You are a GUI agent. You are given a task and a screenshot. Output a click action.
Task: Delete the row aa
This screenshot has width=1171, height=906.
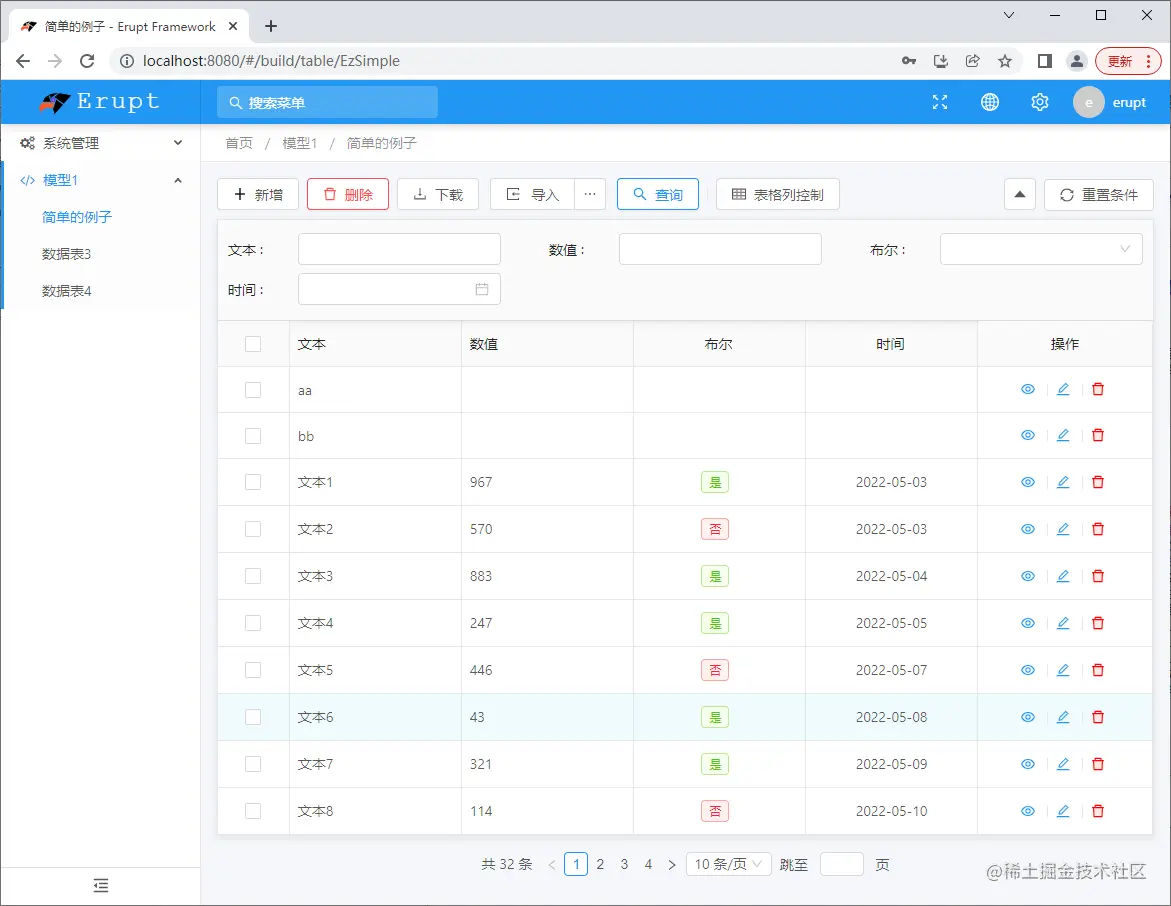click(1098, 389)
